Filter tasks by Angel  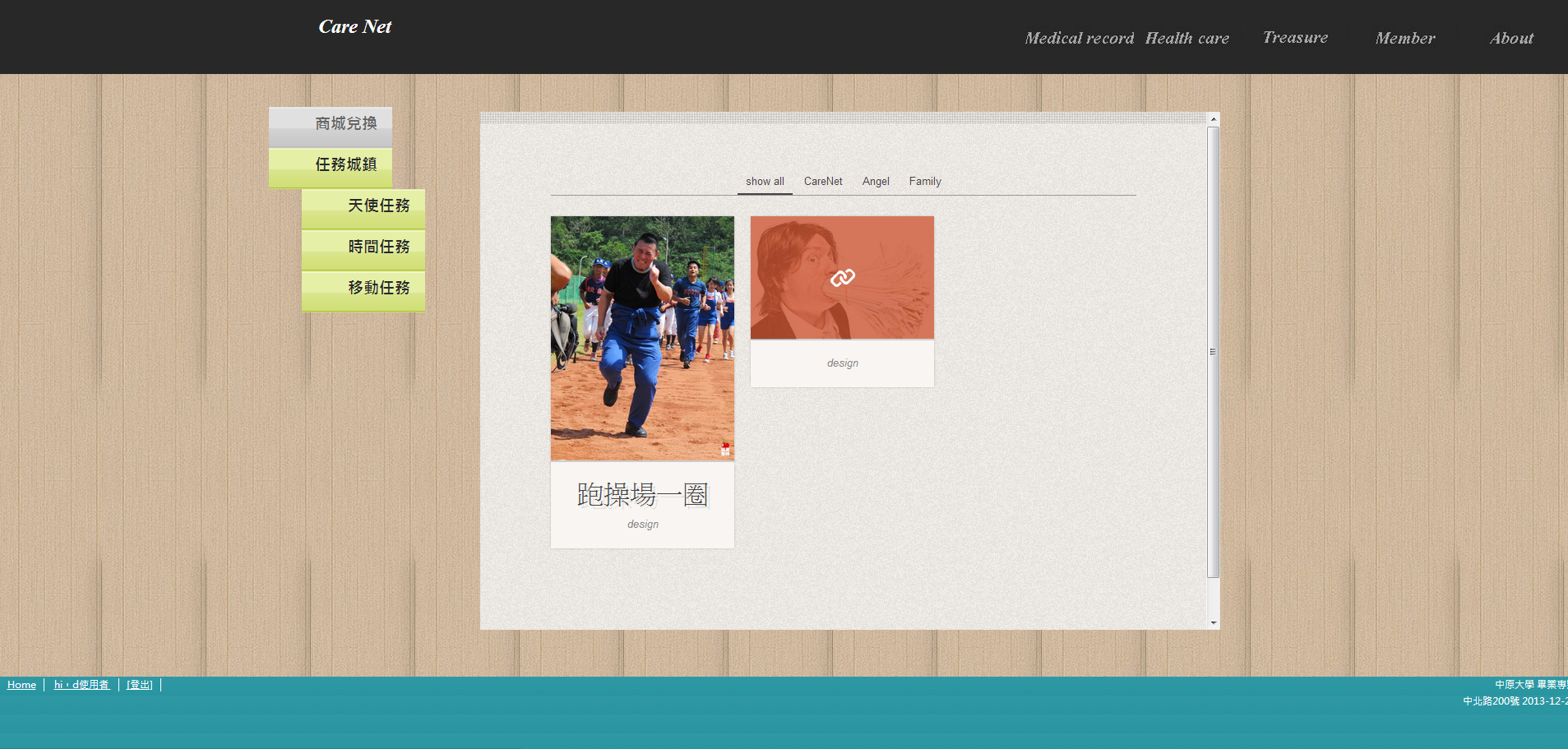[x=876, y=182]
